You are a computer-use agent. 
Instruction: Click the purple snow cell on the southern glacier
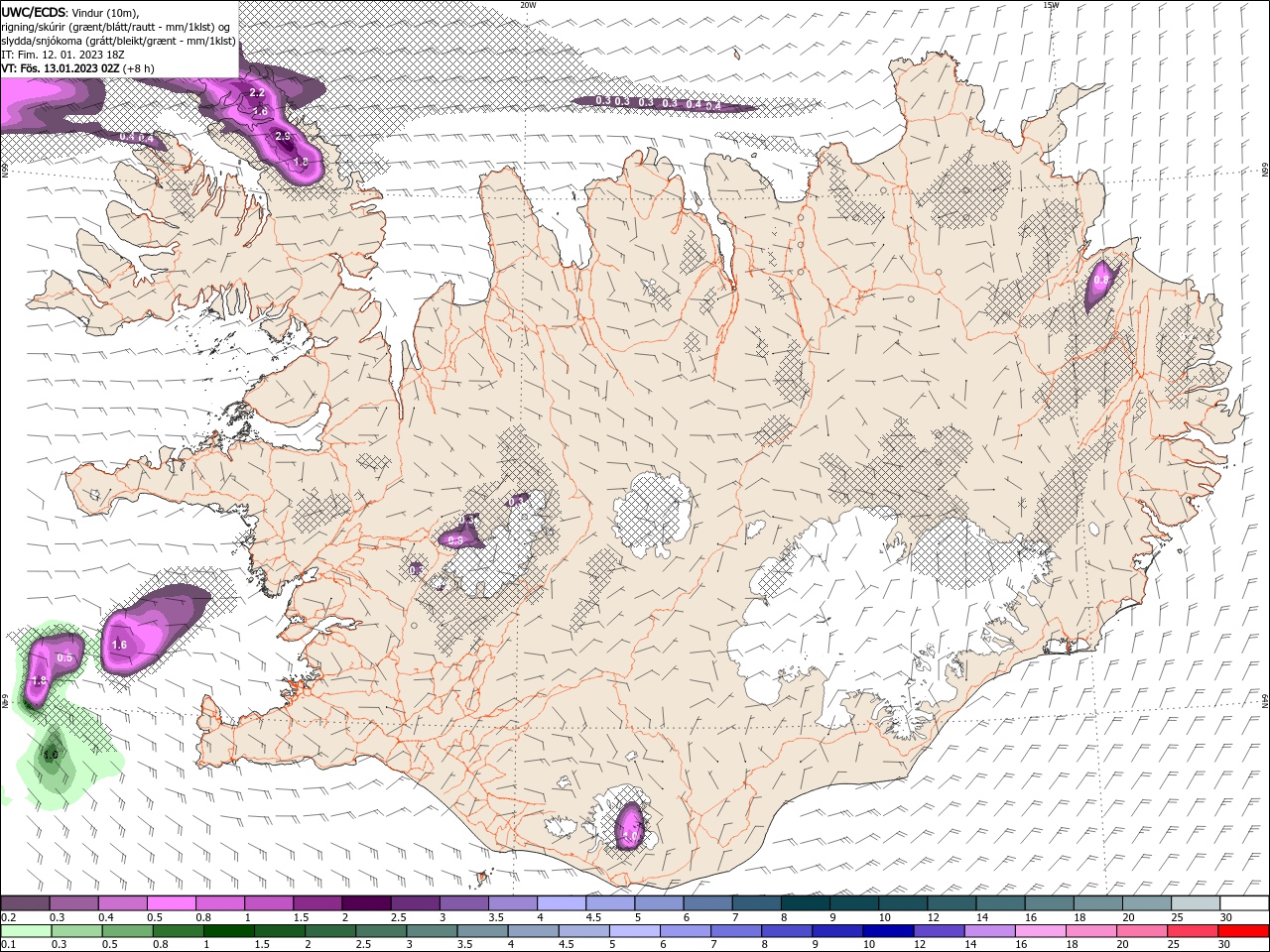[630, 825]
